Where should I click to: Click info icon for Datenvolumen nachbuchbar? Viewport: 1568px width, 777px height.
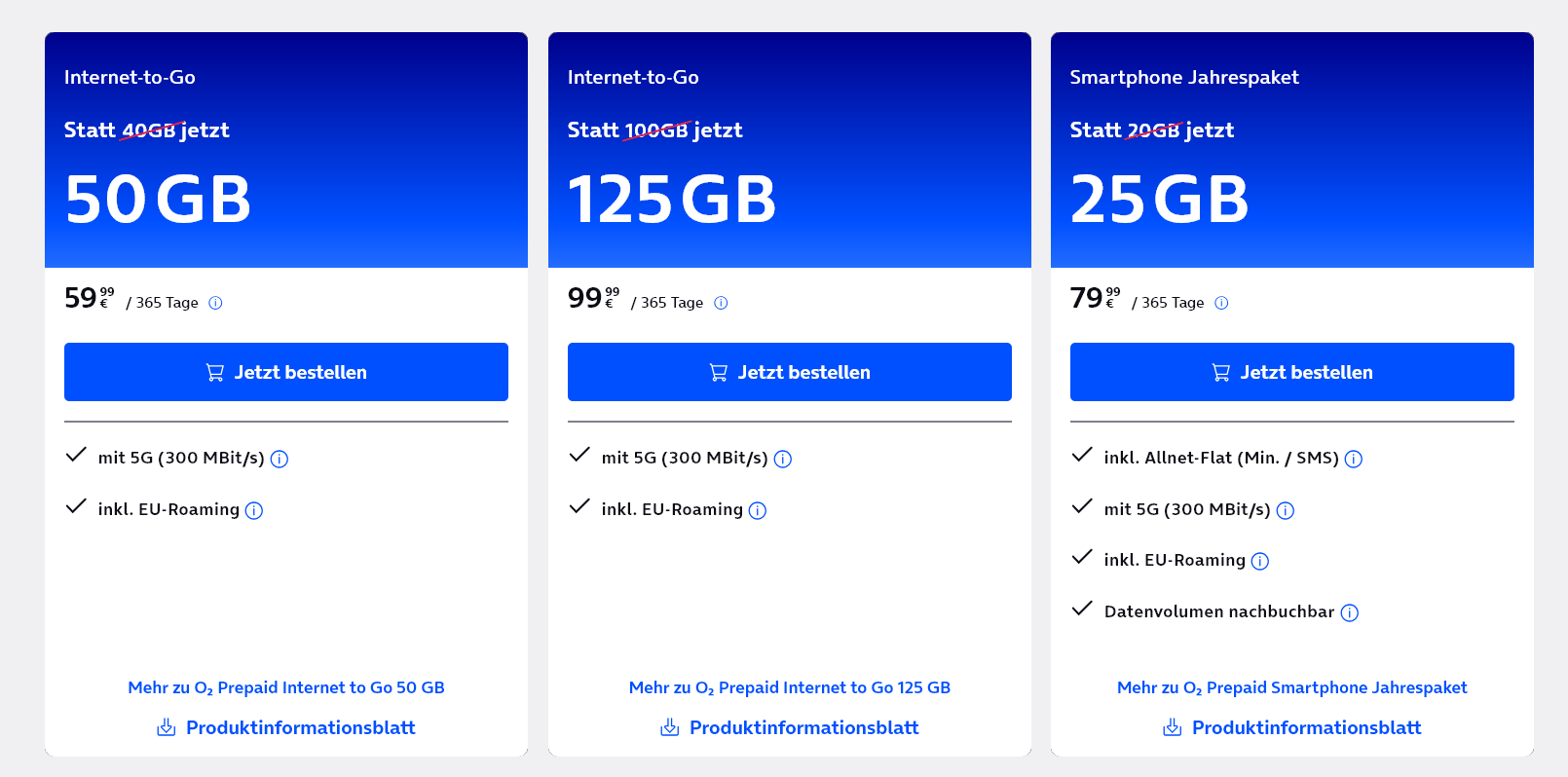[x=1350, y=612]
